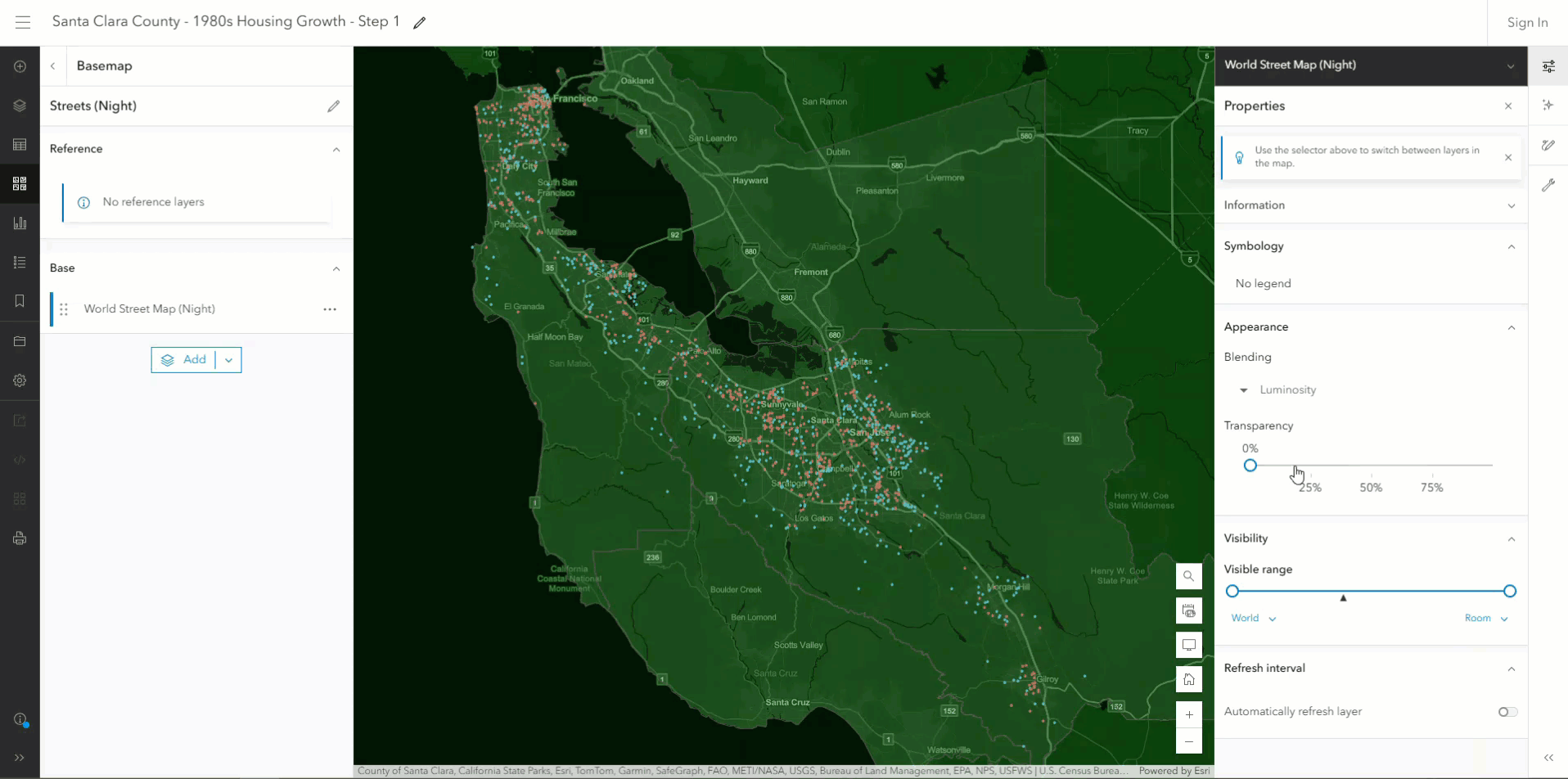
Task: Collapse the Reference section
Action: tap(336, 149)
